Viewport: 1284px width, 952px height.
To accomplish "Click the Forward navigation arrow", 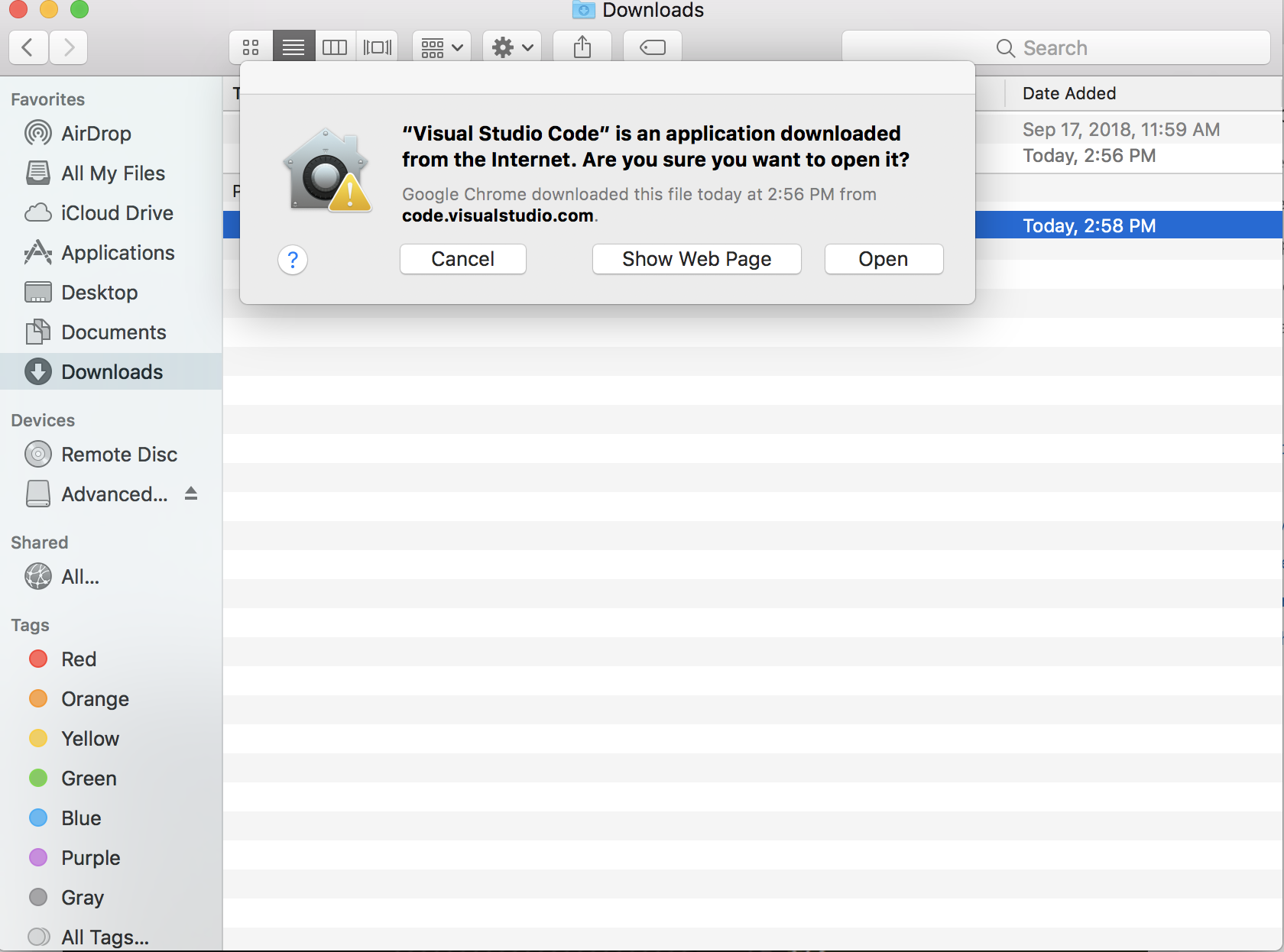I will tap(69, 47).
